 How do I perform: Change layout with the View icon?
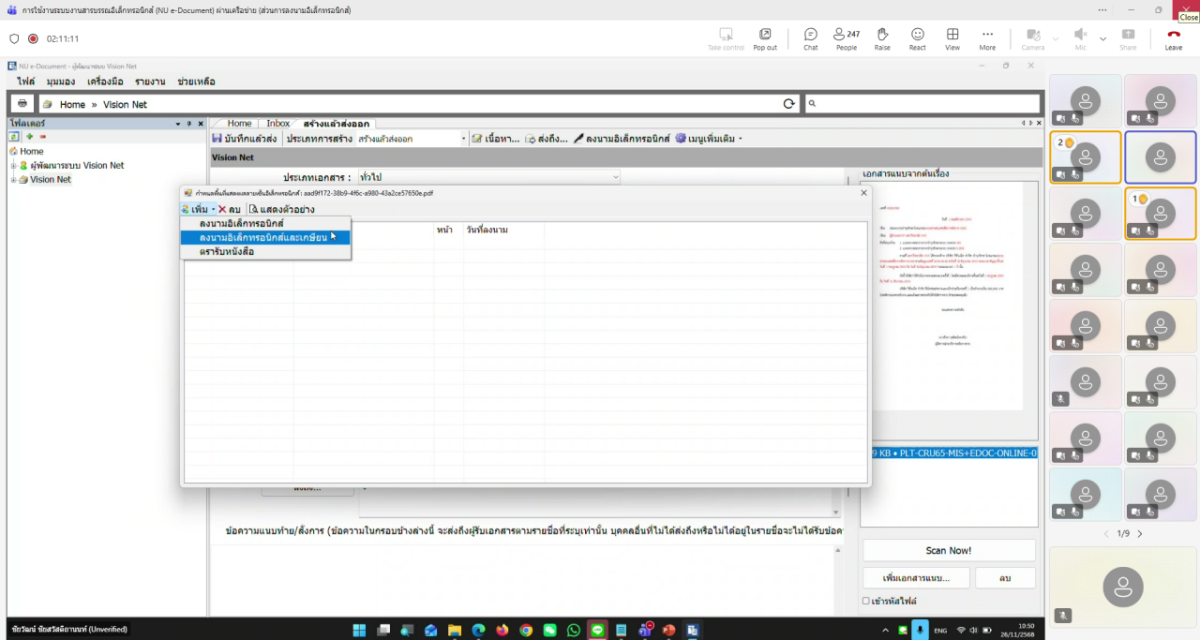click(x=952, y=38)
